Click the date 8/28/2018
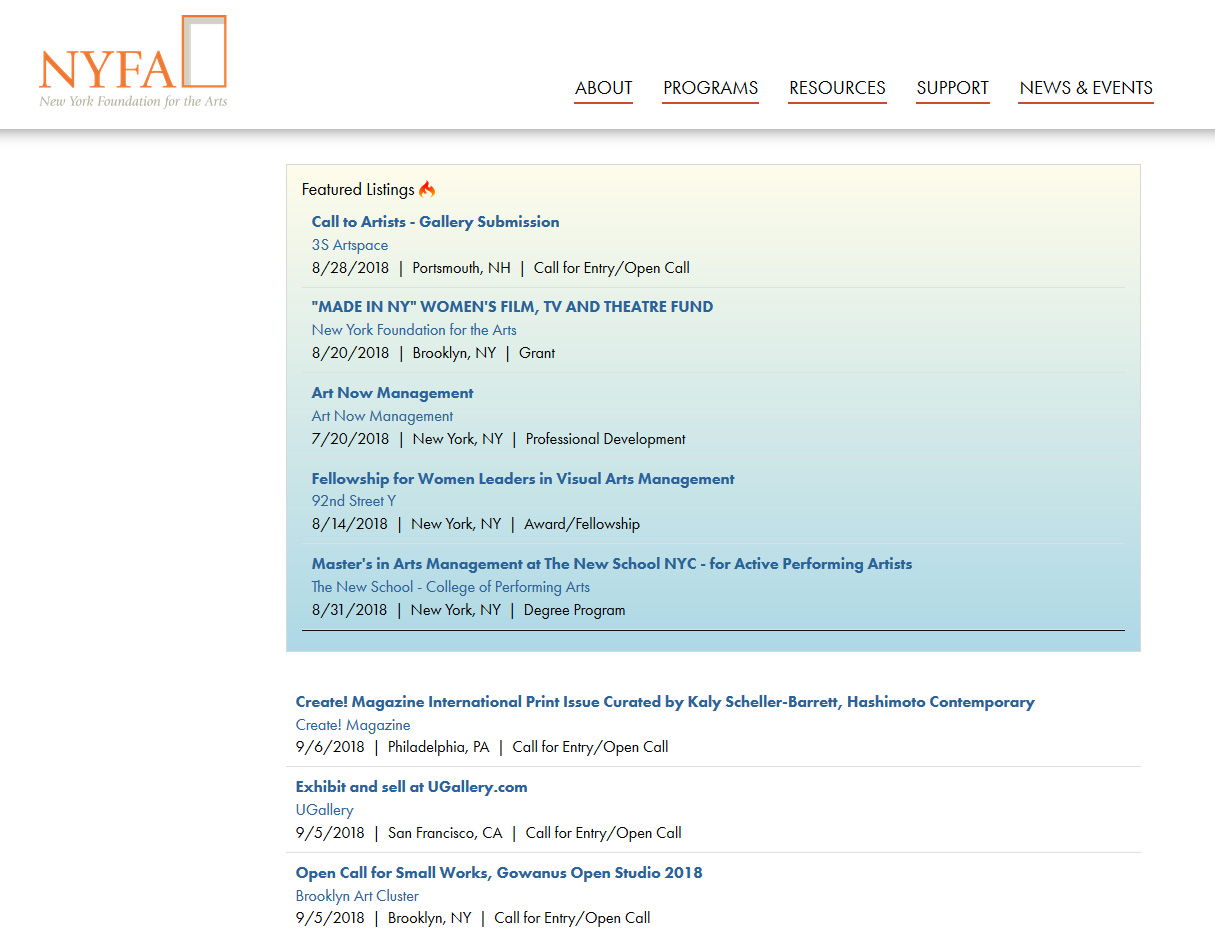The width and height of the screenshot is (1215, 932). [350, 268]
